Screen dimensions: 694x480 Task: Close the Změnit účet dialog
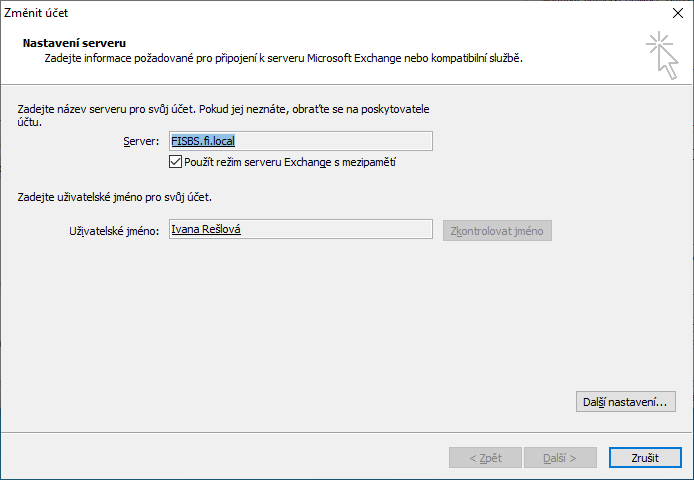(677, 13)
